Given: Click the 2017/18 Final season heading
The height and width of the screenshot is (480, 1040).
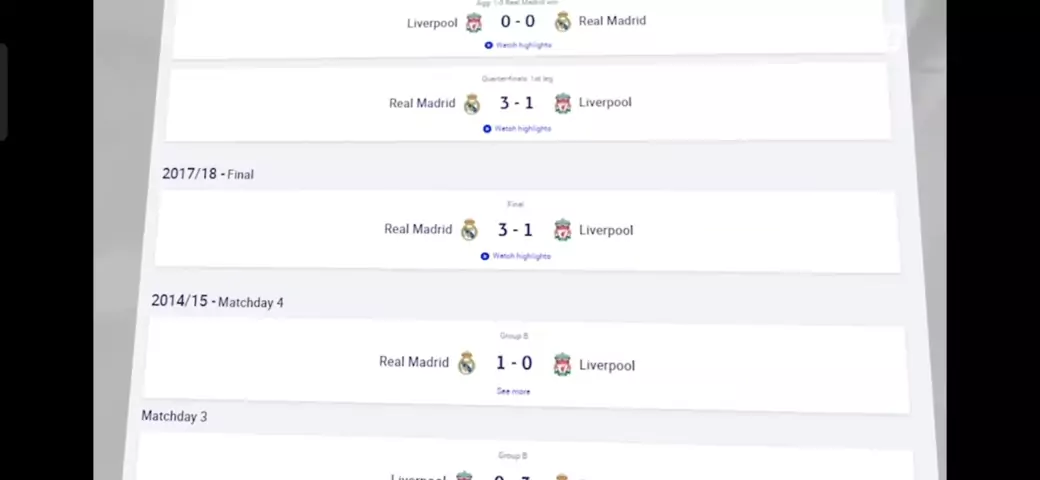Looking at the screenshot, I should pos(208,174).
